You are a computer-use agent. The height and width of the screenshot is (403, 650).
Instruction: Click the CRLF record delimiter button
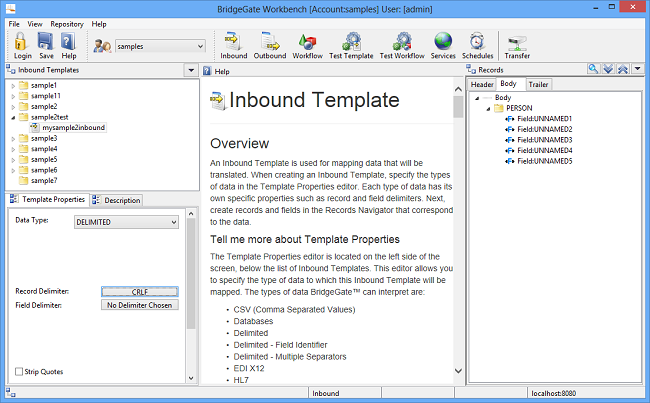coord(140,292)
